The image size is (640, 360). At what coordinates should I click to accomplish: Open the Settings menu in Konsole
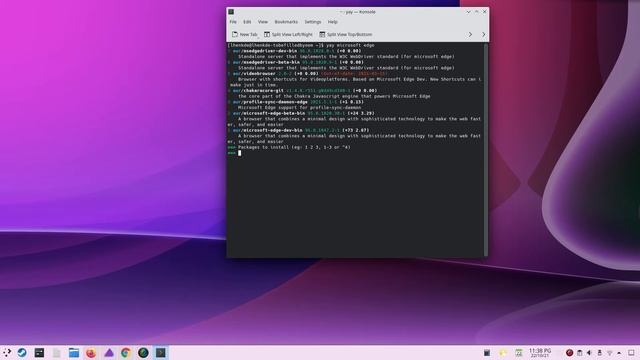pyautogui.click(x=313, y=22)
